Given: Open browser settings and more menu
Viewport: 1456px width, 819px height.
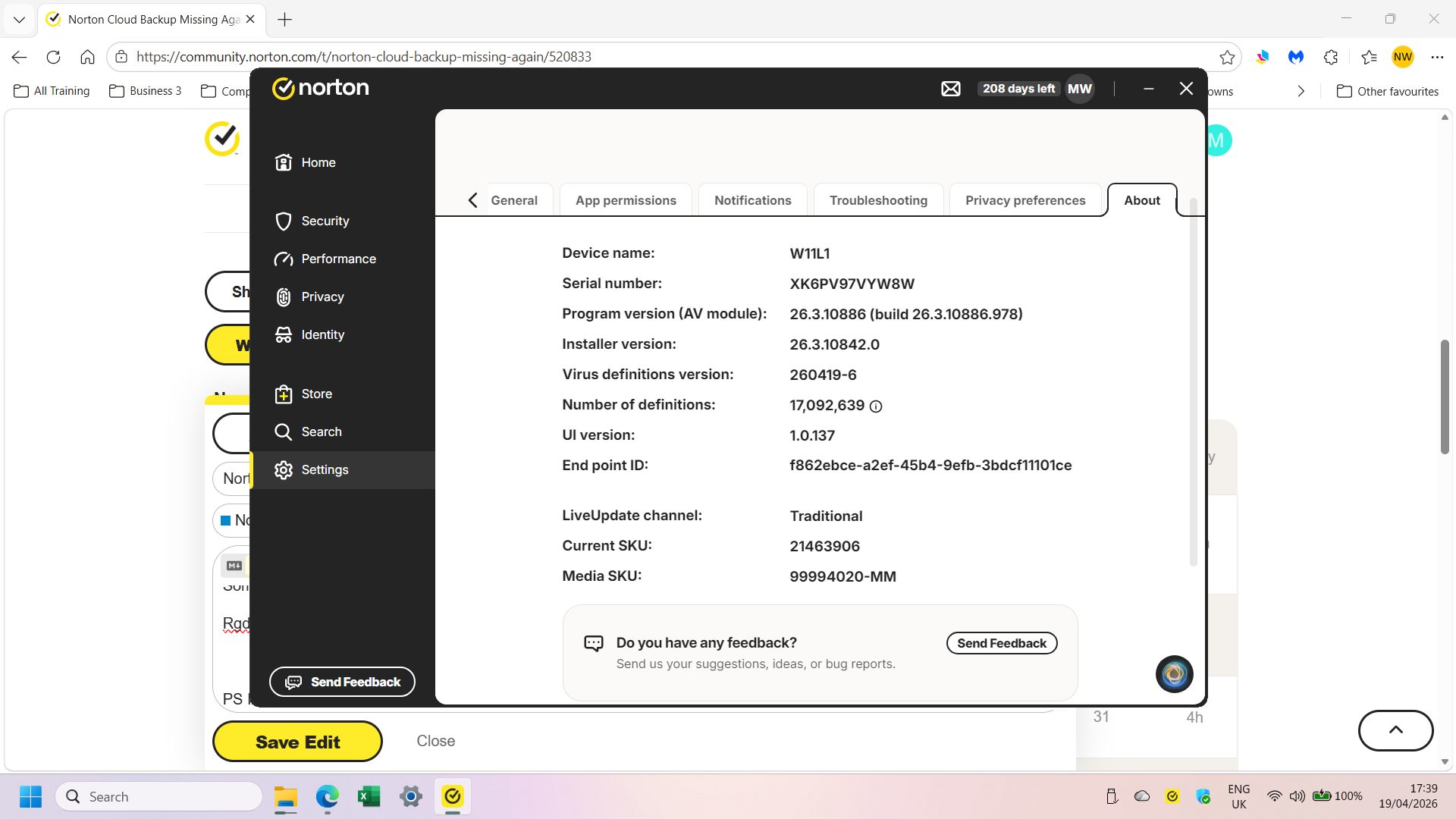Looking at the screenshot, I should 1437,57.
